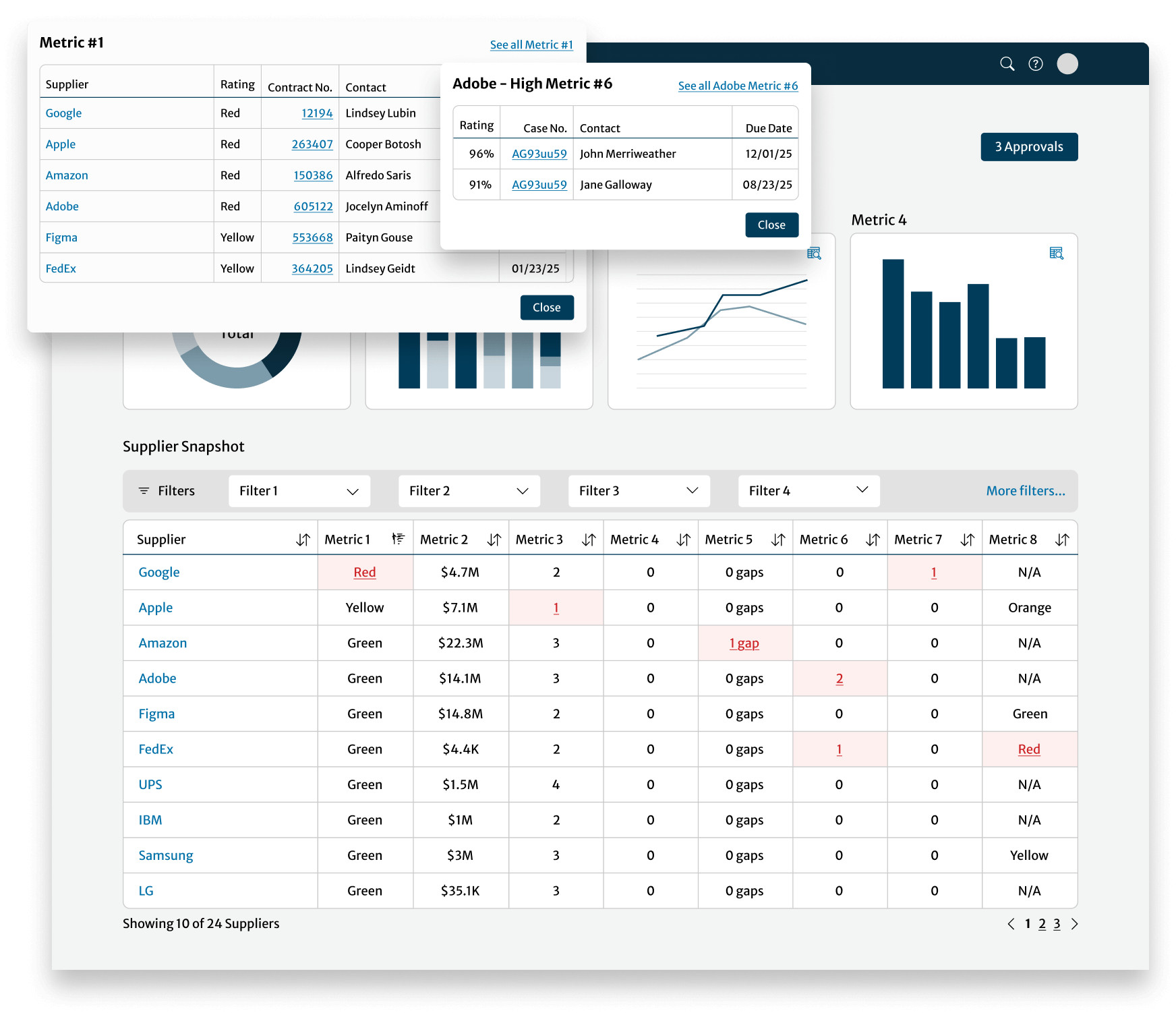Viewport: 1176px width, 1013px height.
Task: Open case AG93uu59 for Jane Galloway
Action: [539, 185]
